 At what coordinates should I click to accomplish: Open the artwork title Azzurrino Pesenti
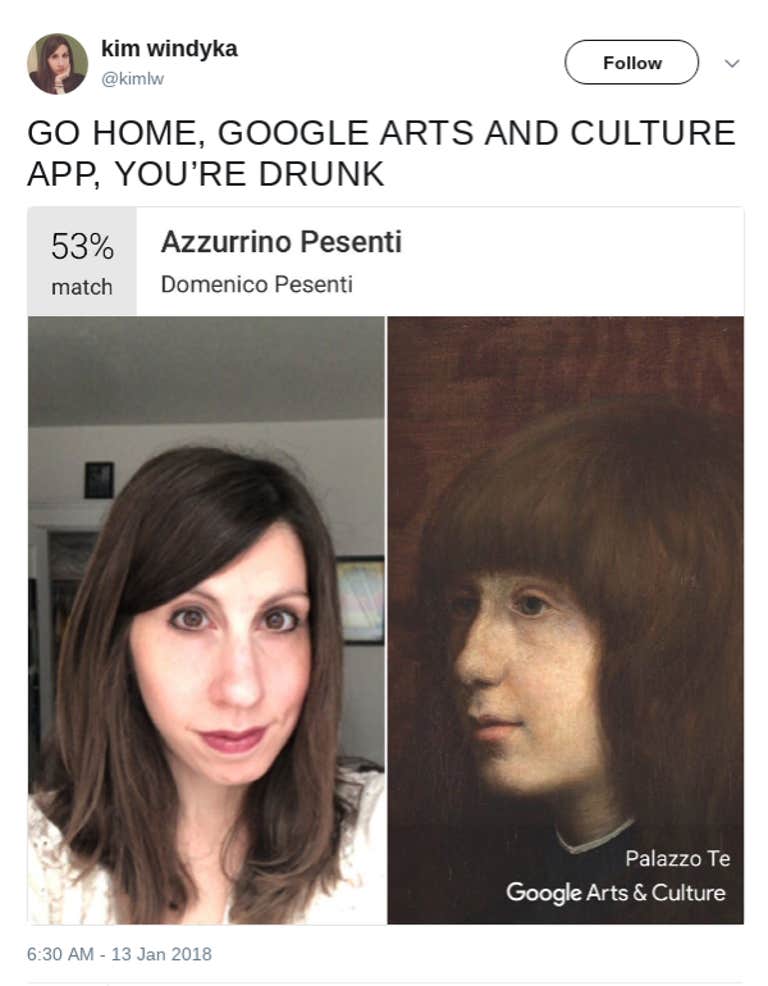(x=281, y=242)
